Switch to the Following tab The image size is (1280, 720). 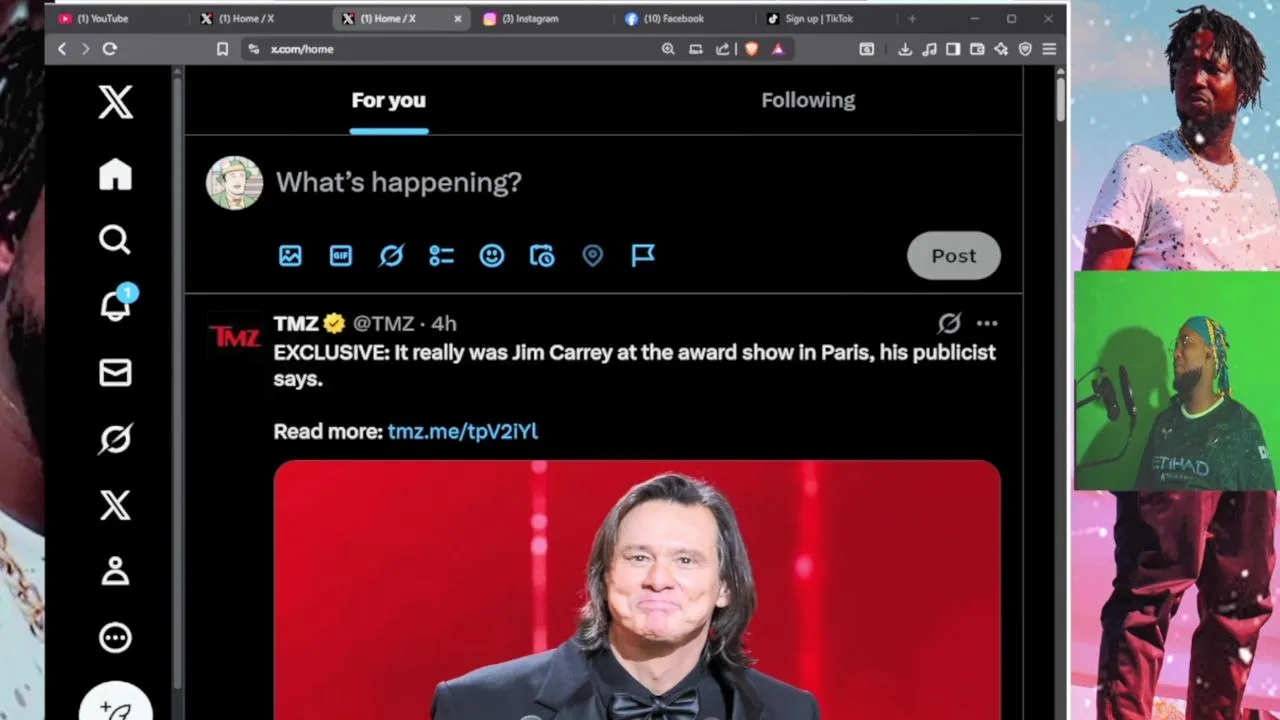(808, 100)
